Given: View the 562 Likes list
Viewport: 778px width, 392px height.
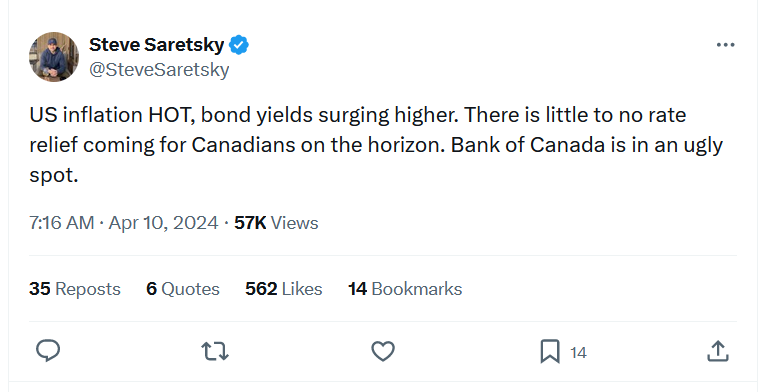Looking at the screenshot, I should (283, 289).
